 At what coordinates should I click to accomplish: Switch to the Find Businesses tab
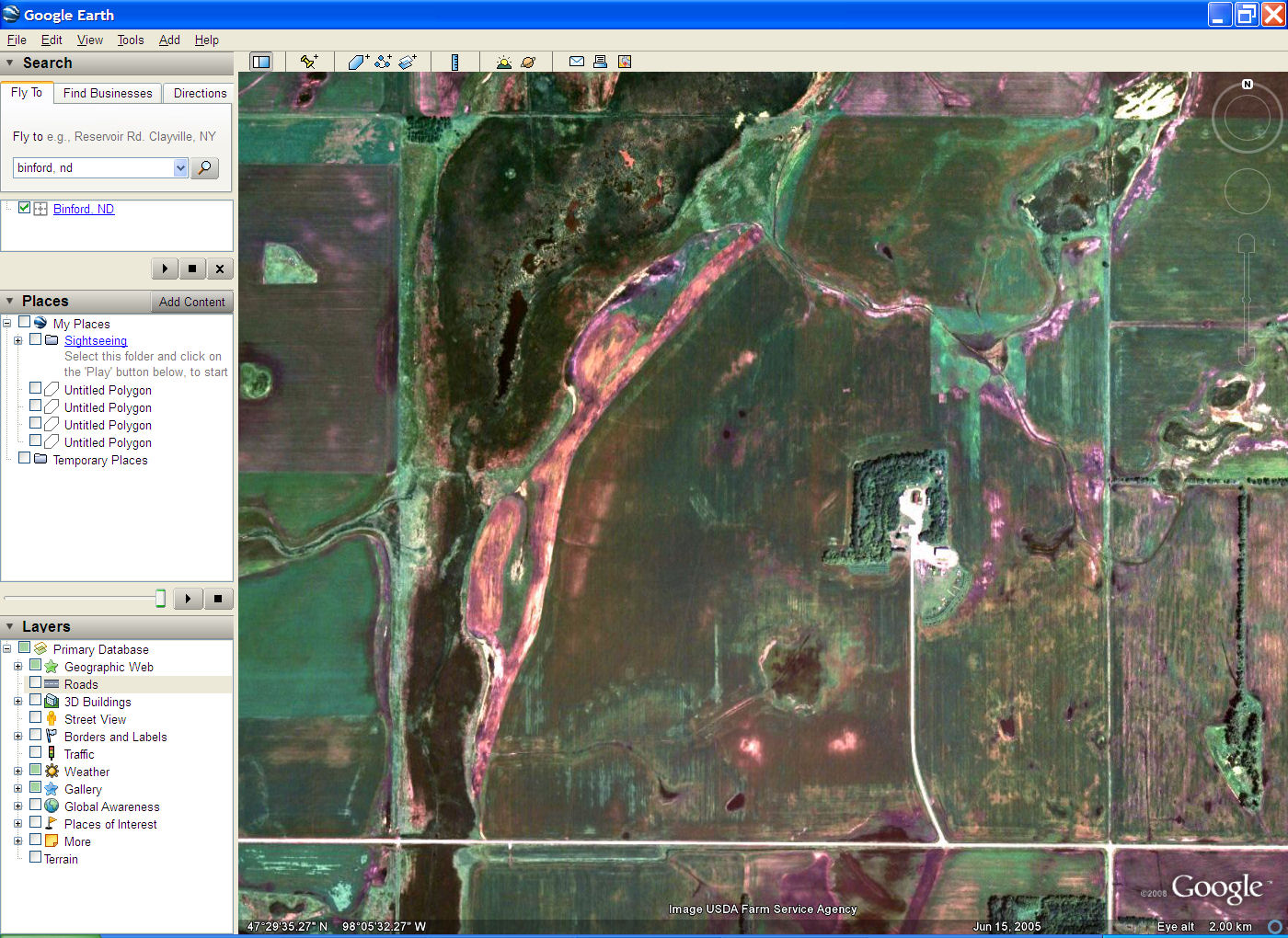108,93
